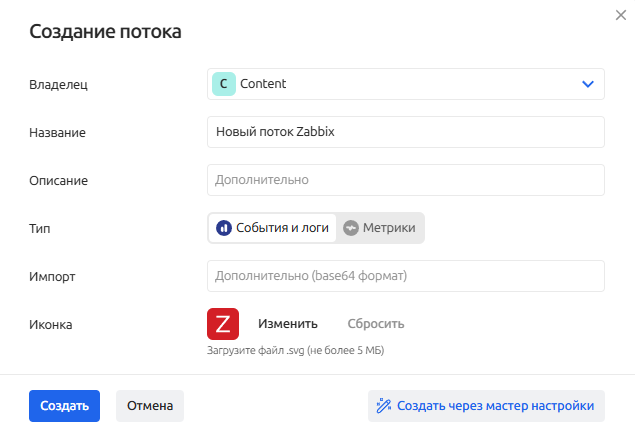
Task: Click the magic wand wizard icon
Action: click(x=382, y=406)
